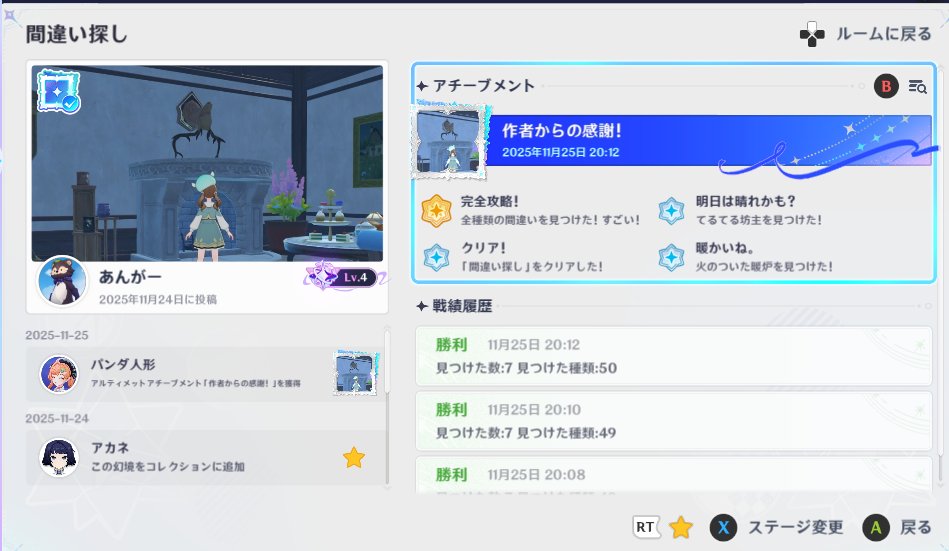Image resolution: width=949 pixels, height=551 pixels.
Task: Click the アチーブメント section header
Action: pos(483,86)
